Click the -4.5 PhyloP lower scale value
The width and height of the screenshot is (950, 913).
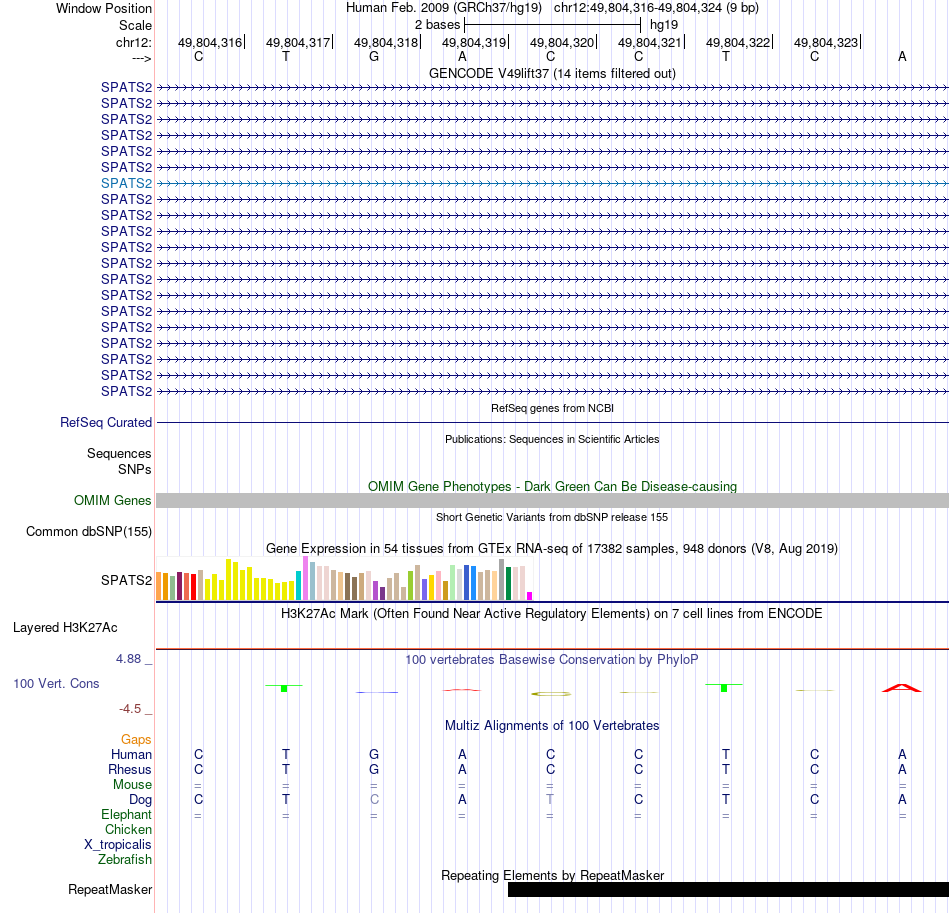click(x=130, y=709)
